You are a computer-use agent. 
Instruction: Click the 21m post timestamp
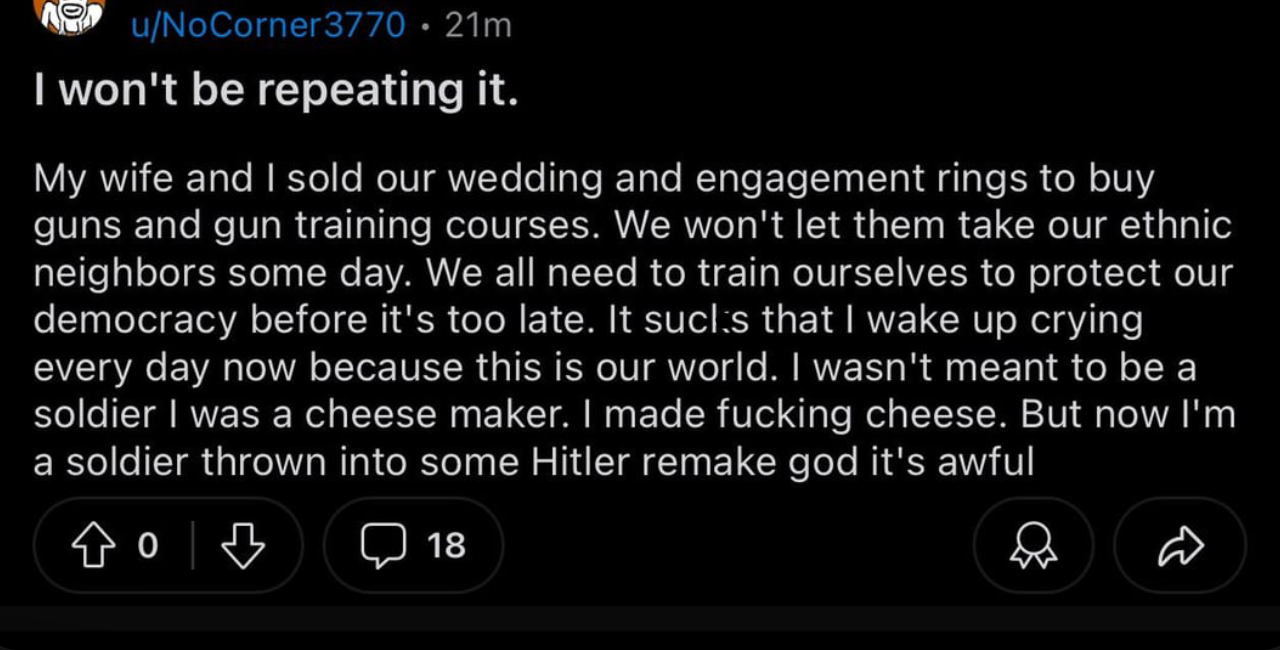point(478,25)
